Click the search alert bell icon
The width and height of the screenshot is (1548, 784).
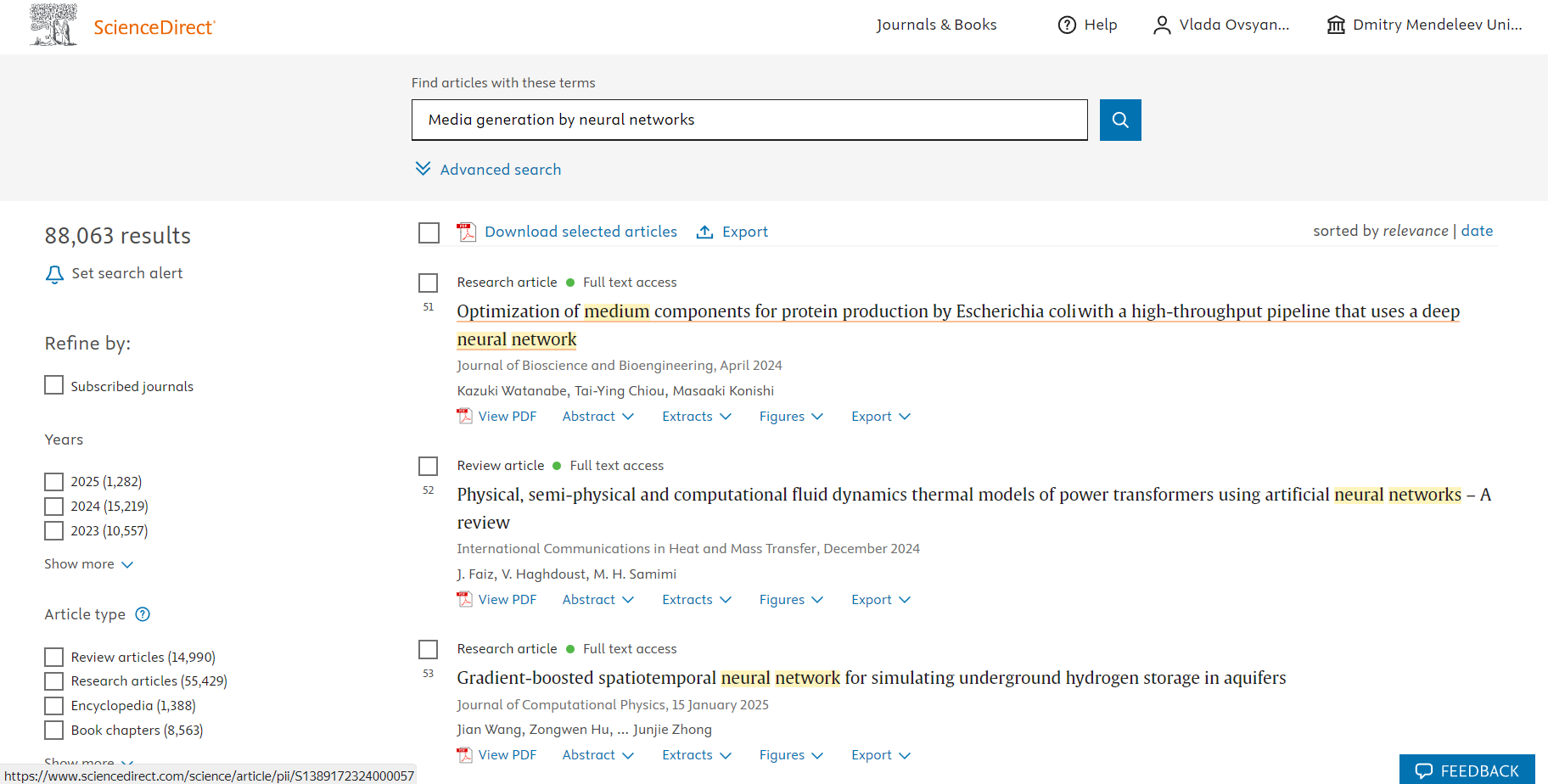tap(54, 274)
